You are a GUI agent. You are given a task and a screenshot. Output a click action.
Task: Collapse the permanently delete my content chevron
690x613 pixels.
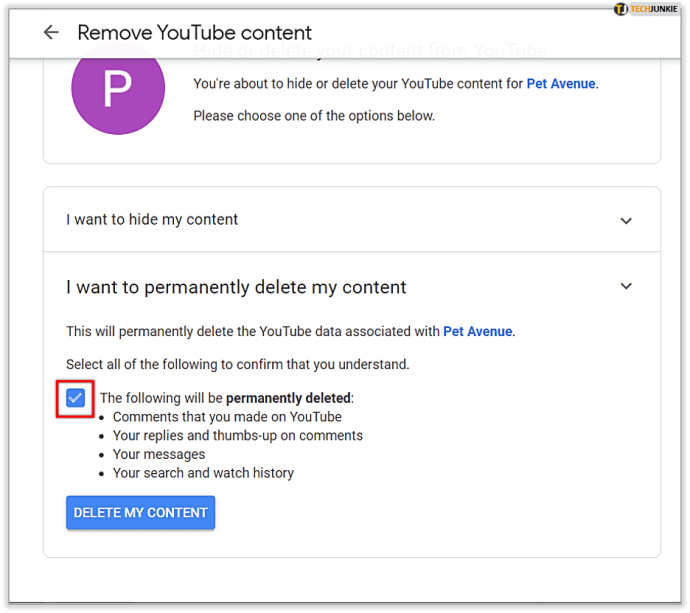[626, 286]
